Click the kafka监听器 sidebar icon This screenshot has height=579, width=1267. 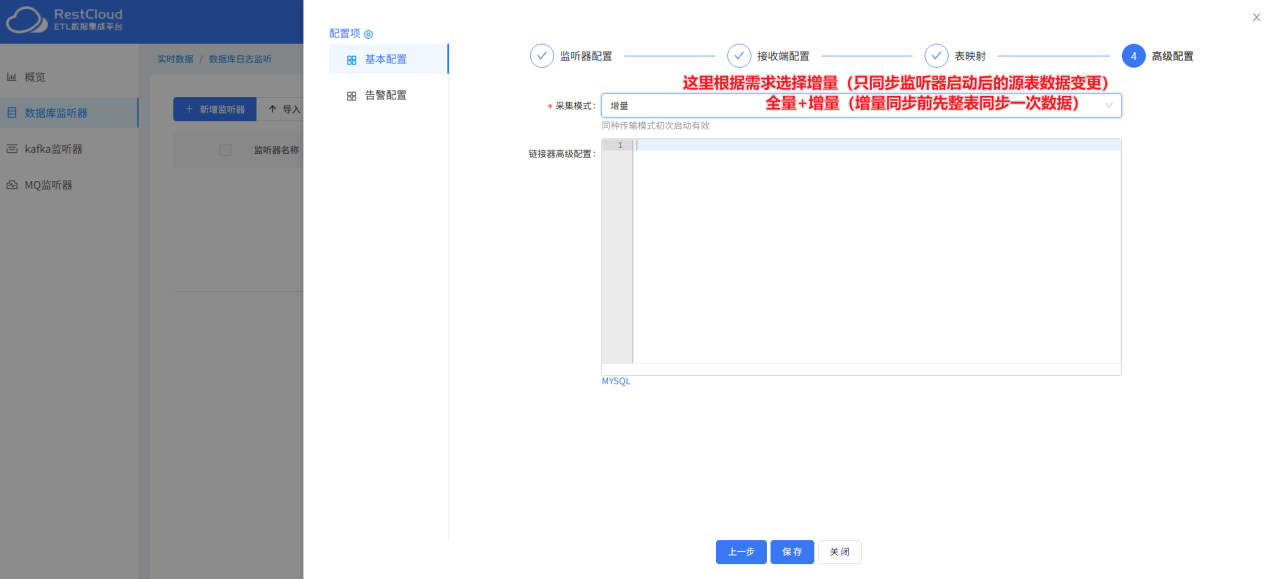tap(12, 149)
